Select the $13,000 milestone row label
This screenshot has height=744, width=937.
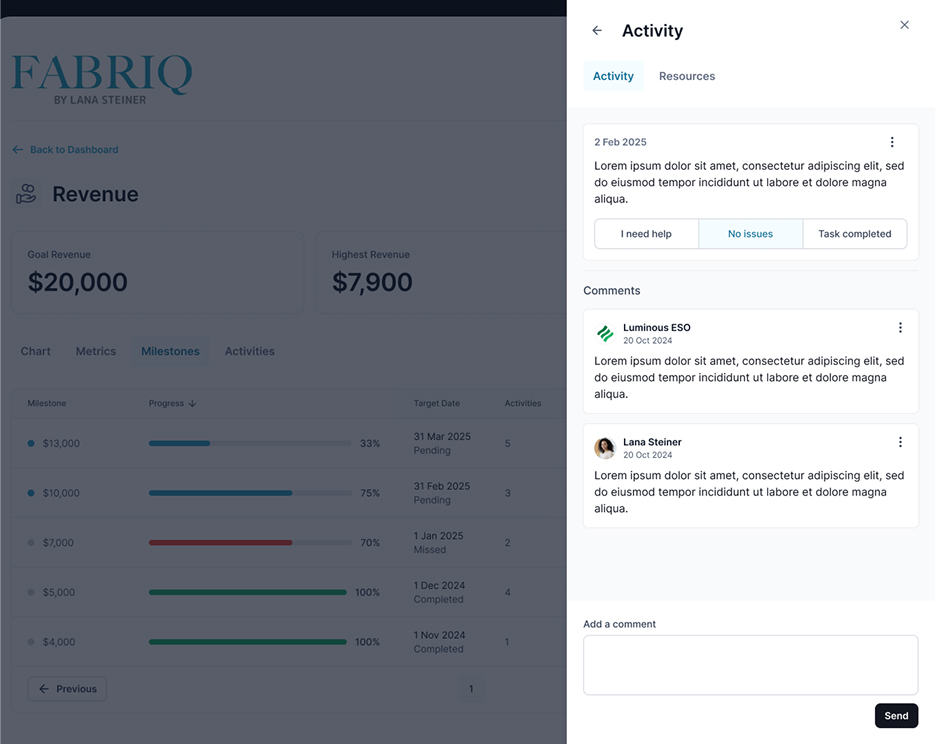[x=61, y=443]
